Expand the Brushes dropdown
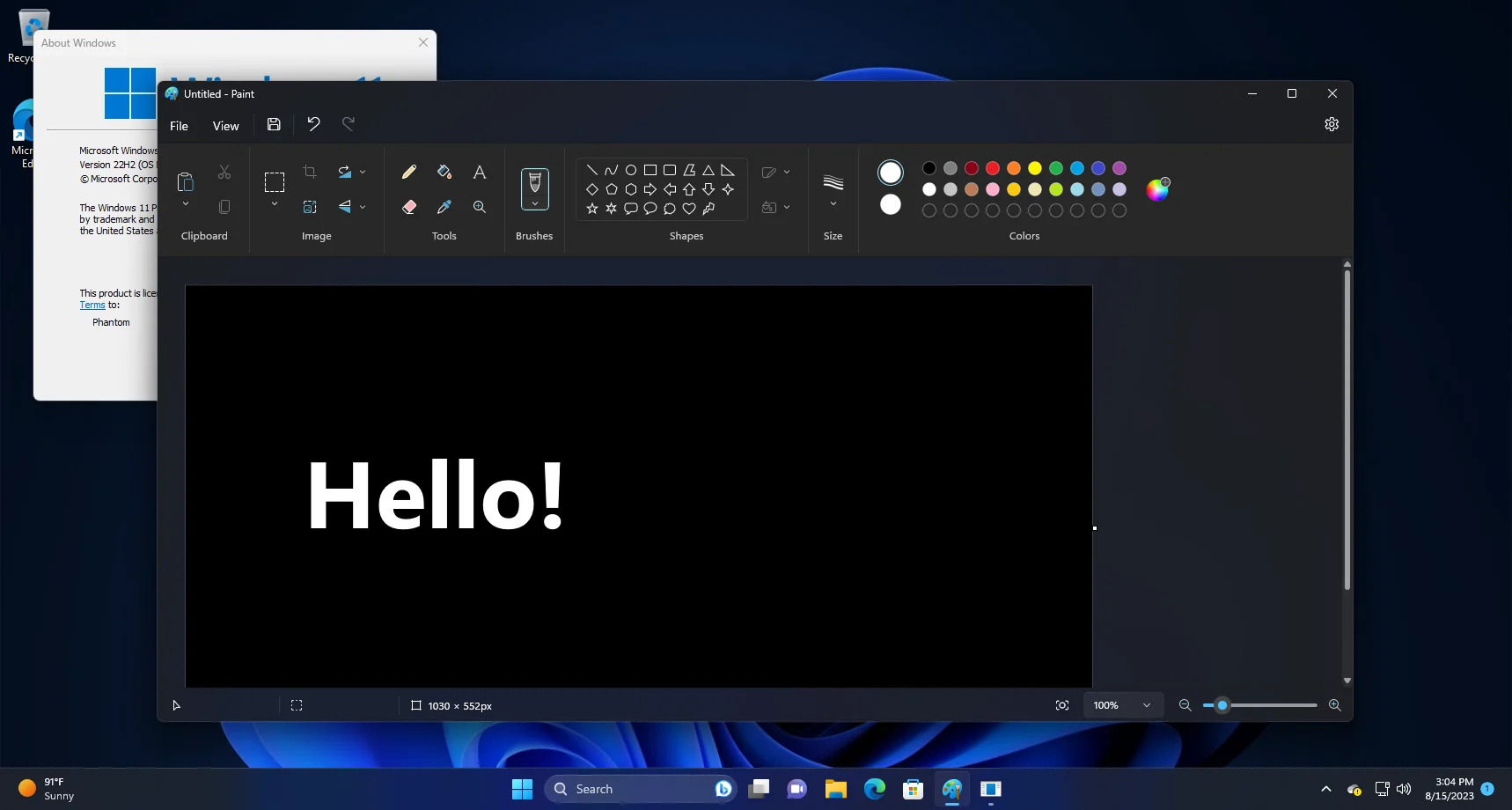The width and height of the screenshot is (1512, 810). point(534,204)
